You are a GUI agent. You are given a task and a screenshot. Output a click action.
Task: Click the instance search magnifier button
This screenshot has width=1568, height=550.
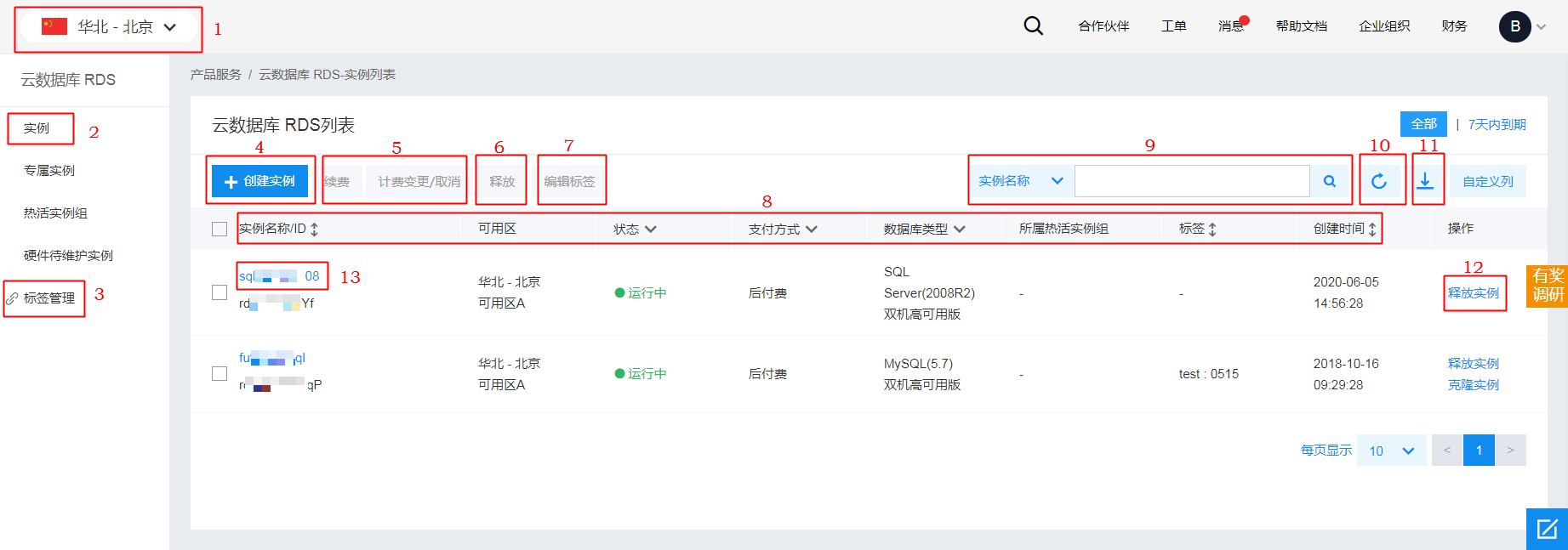1330,181
